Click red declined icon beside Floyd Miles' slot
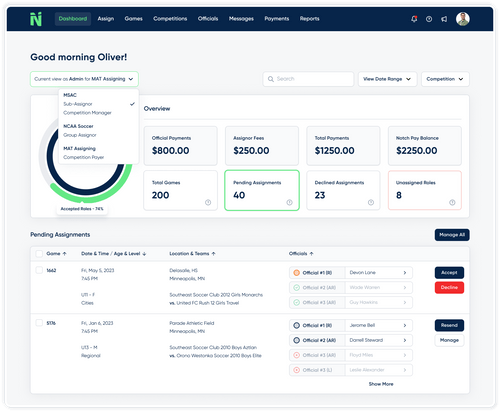This screenshot has height=412, width=500. tap(296, 355)
